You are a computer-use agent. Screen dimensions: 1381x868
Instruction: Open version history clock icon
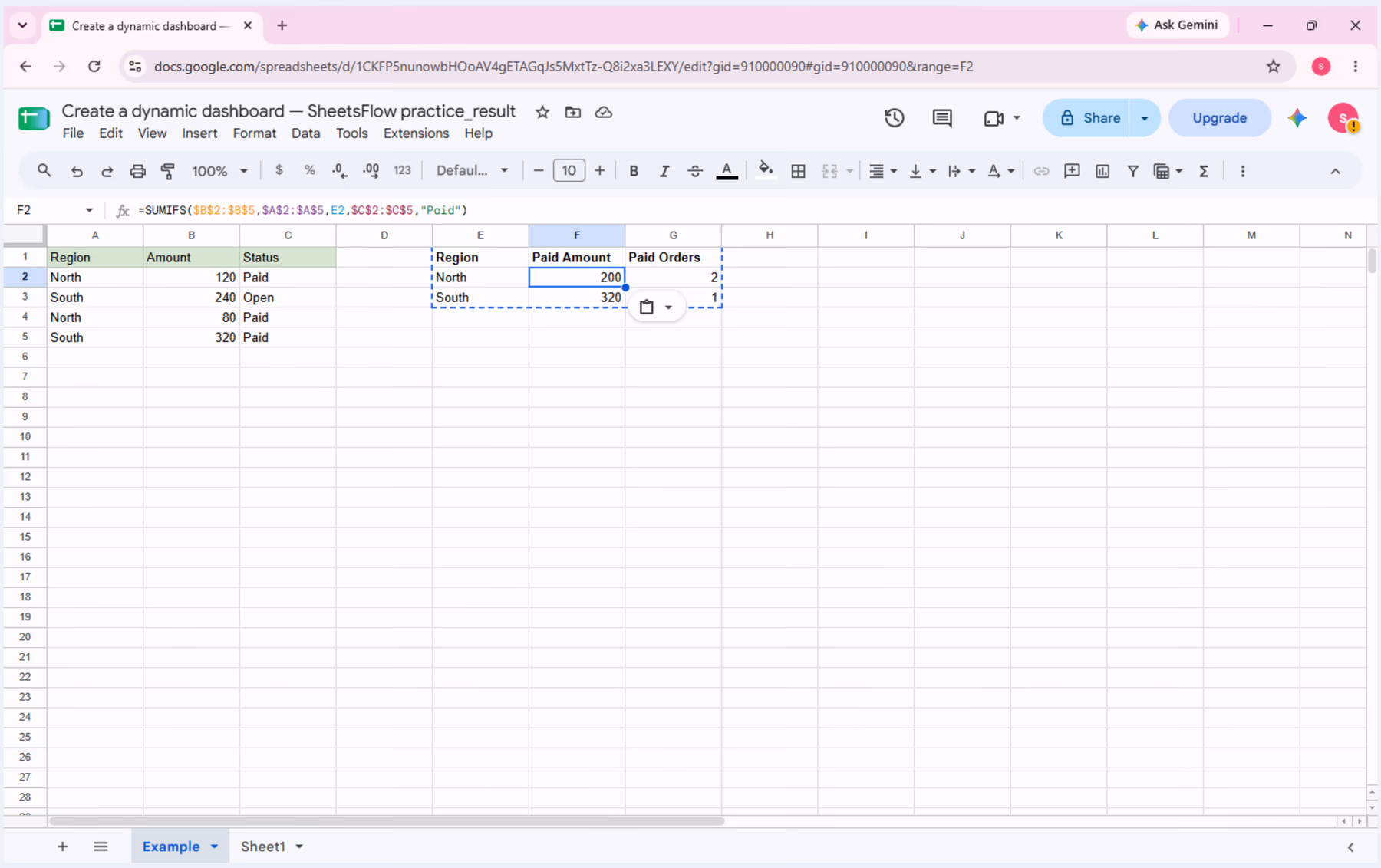[x=894, y=118]
